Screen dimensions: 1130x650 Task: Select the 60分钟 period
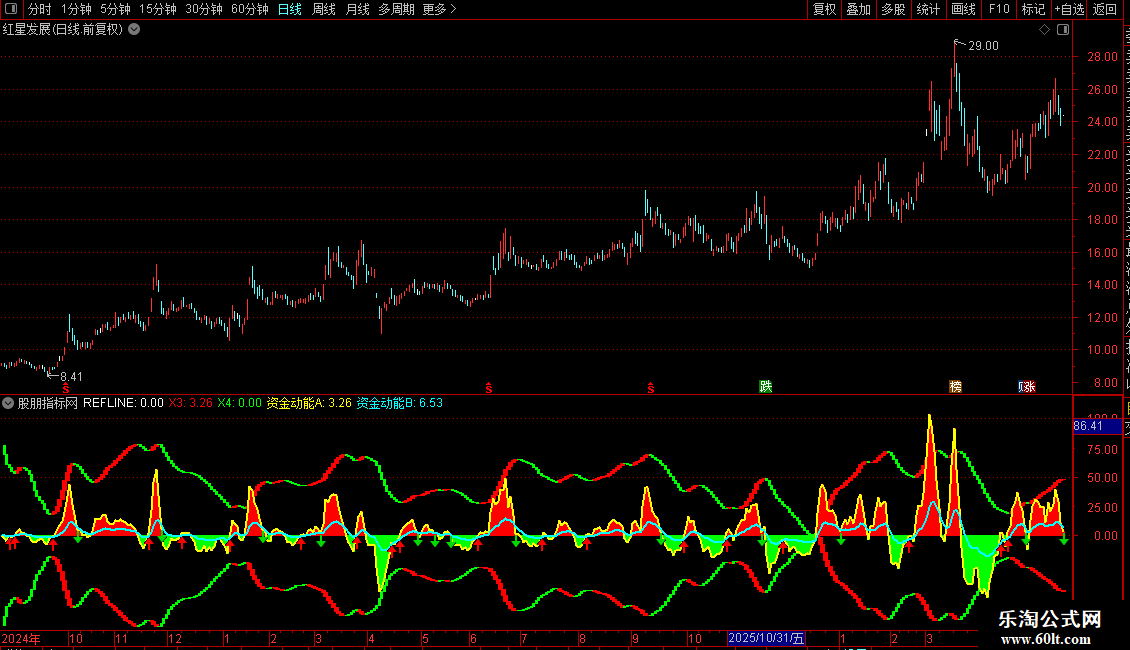click(250, 9)
